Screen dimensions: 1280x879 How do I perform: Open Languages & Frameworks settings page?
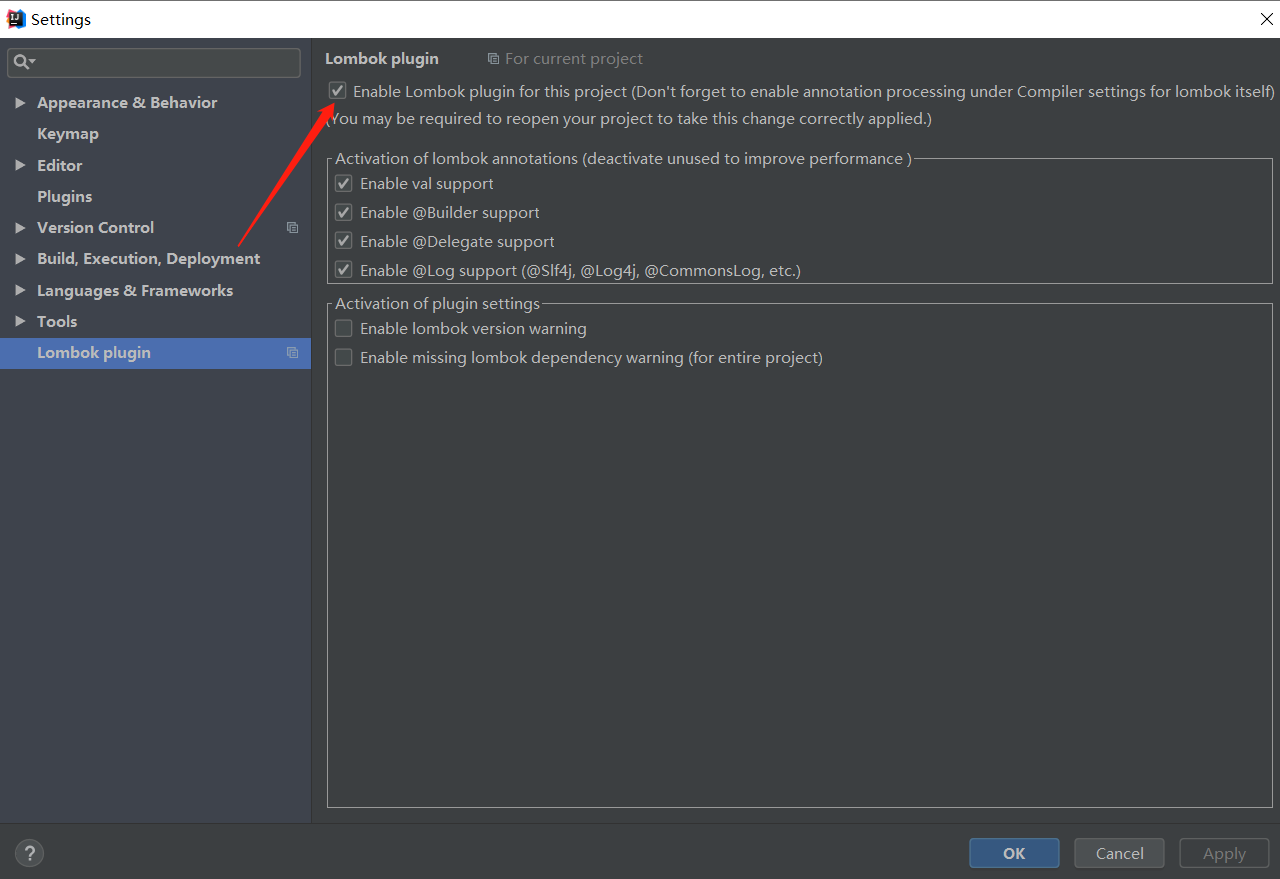pyautogui.click(x=135, y=291)
